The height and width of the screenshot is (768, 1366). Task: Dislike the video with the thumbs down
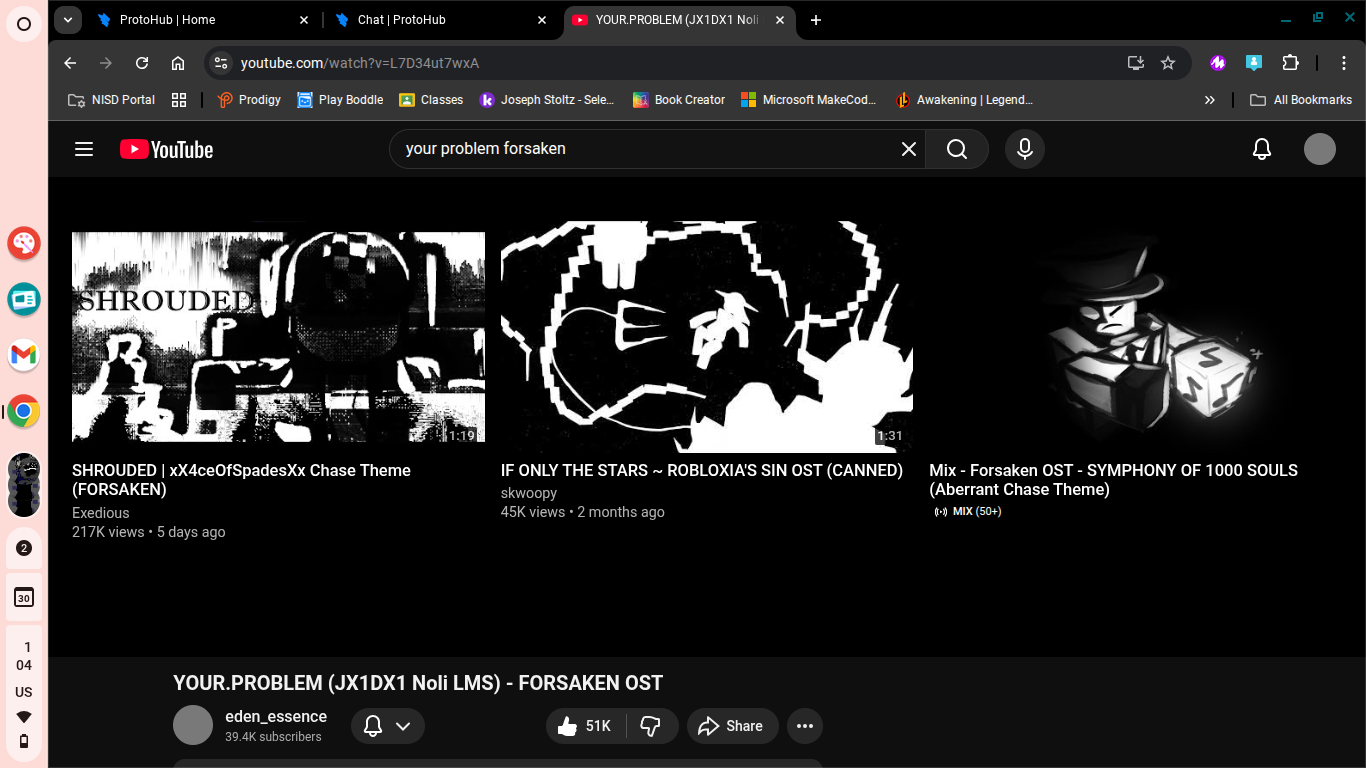click(x=651, y=725)
